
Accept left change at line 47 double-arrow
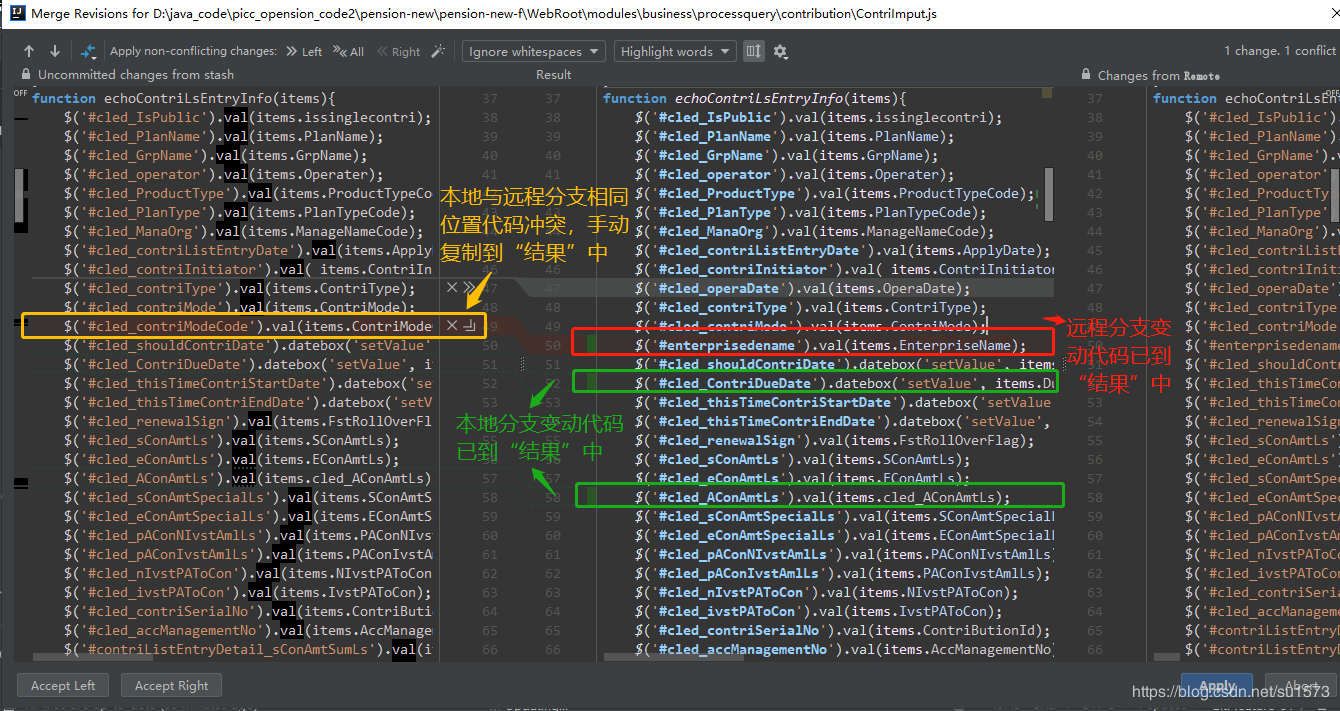coord(470,288)
